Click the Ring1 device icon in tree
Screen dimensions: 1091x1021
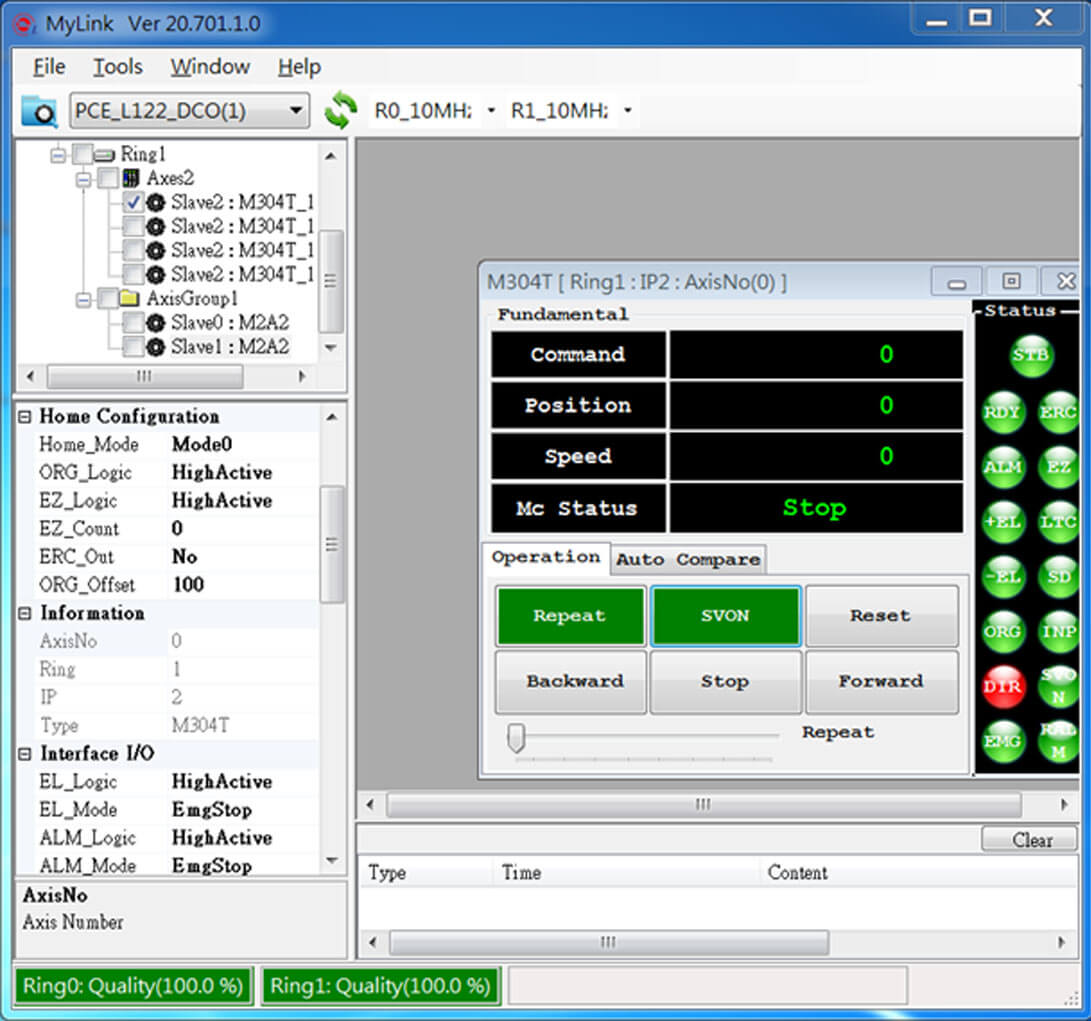pyautogui.click(x=104, y=154)
